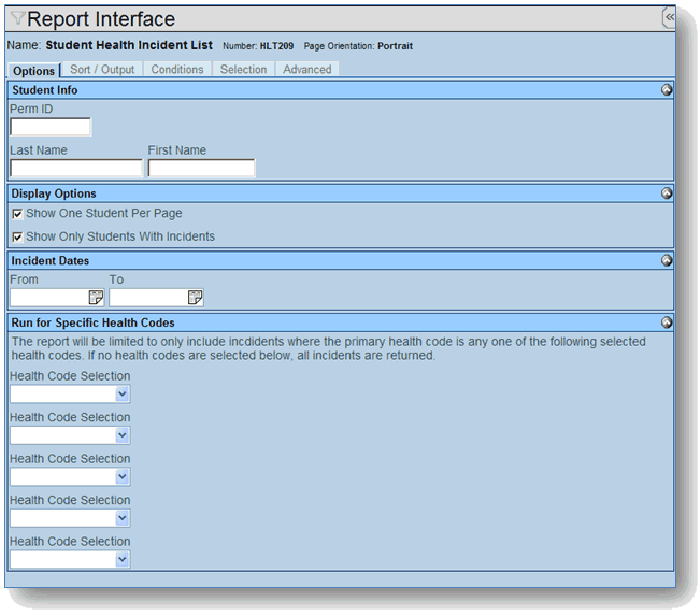Viewport: 700px width, 616px height.
Task: Open the calendar picker for To date
Action: (x=195, y=297)
